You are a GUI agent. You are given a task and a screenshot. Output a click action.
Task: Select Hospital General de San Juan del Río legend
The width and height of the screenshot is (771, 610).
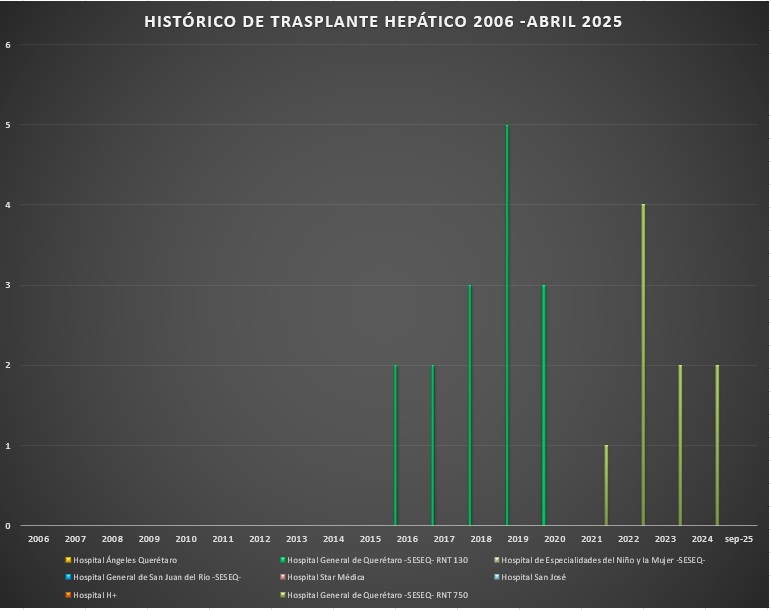point(157,578)
